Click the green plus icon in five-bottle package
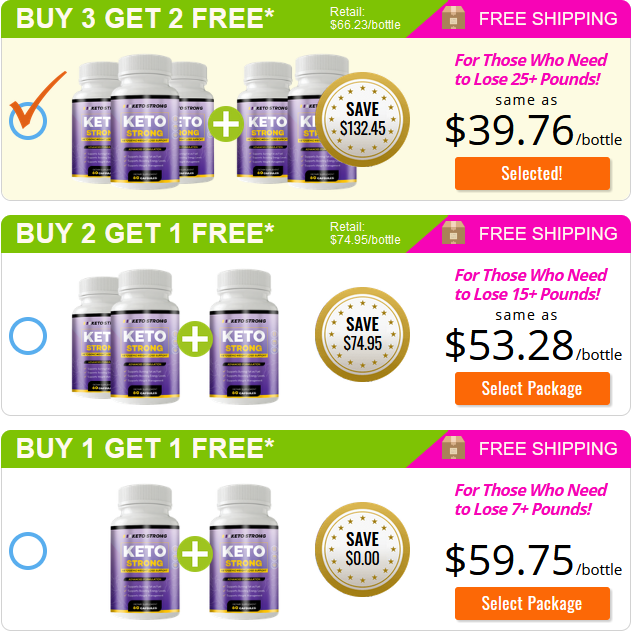The height and width of the screenshot is (632, 633). (x=225, y=124)
